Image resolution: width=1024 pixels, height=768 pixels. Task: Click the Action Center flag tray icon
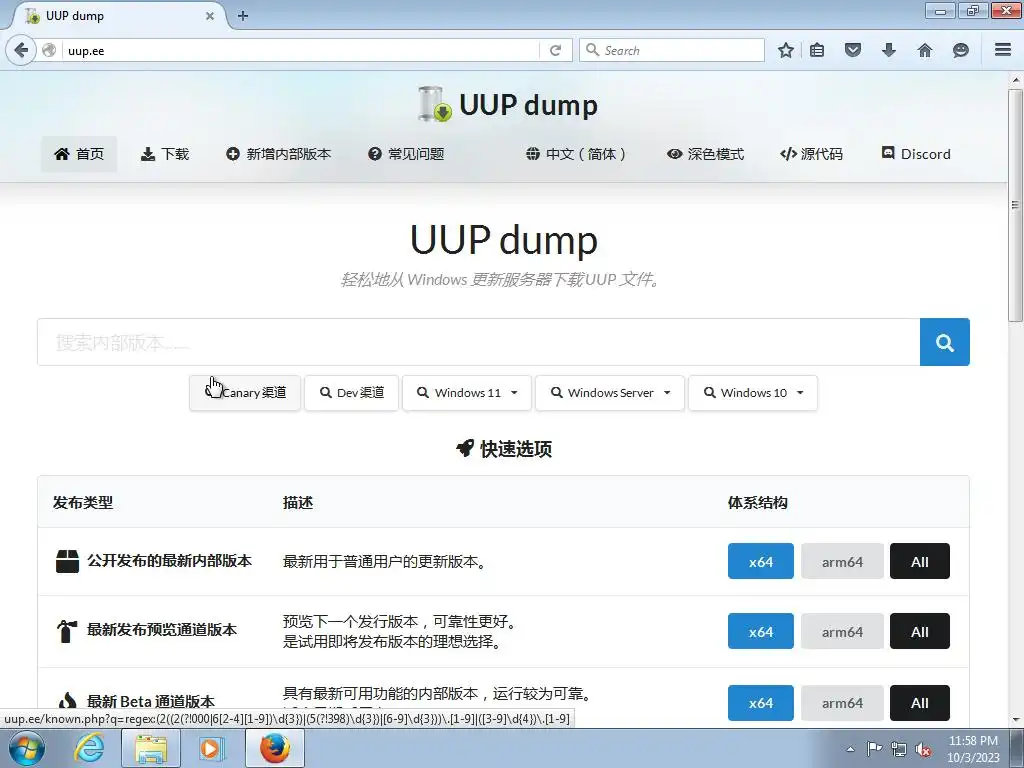click(874, 748)
